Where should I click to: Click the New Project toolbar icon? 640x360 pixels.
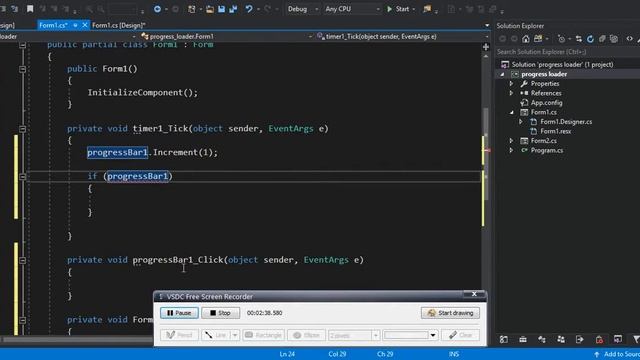[x=191, y=9]
